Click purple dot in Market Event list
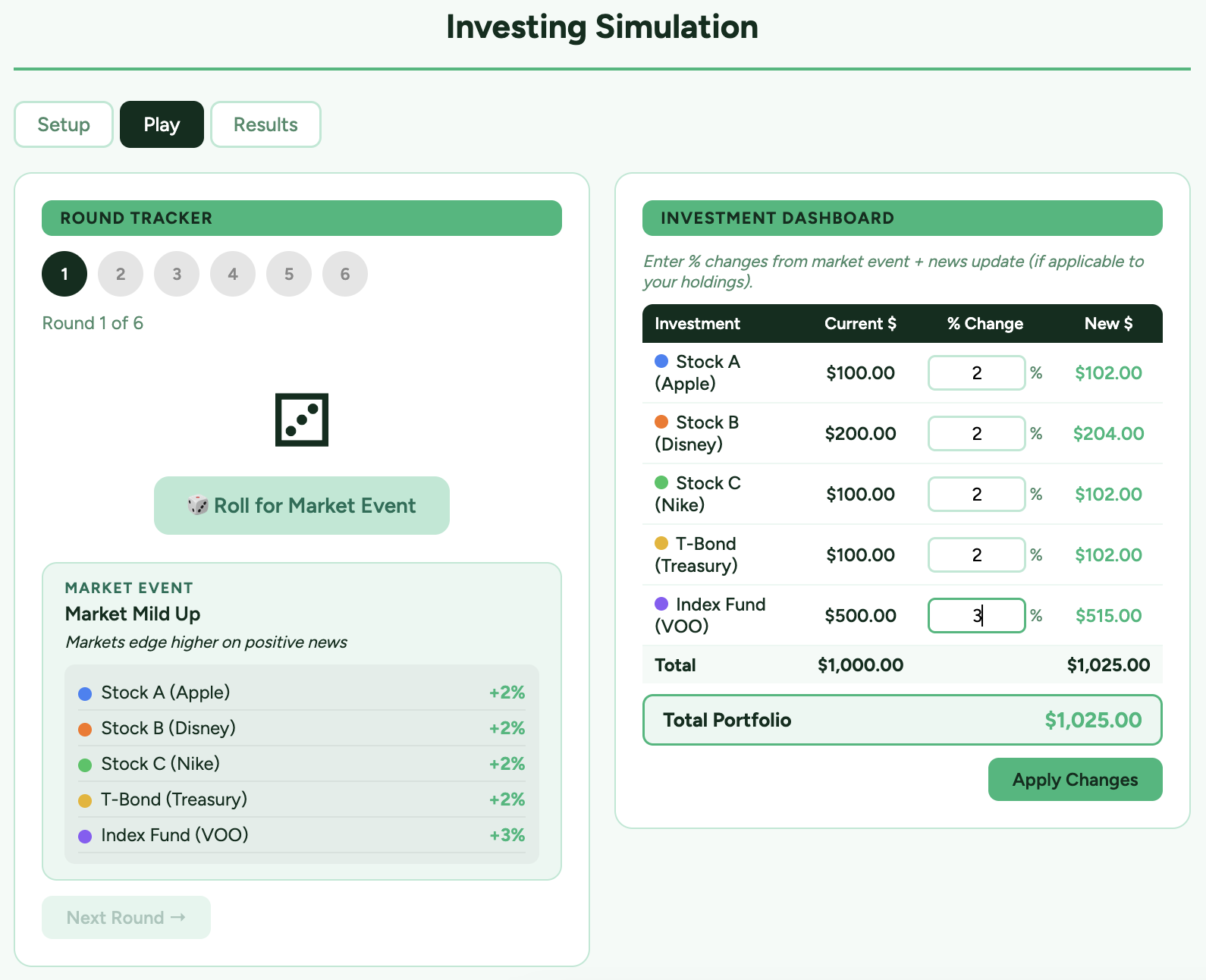The image size is (1206, 980). pos(85,836)
